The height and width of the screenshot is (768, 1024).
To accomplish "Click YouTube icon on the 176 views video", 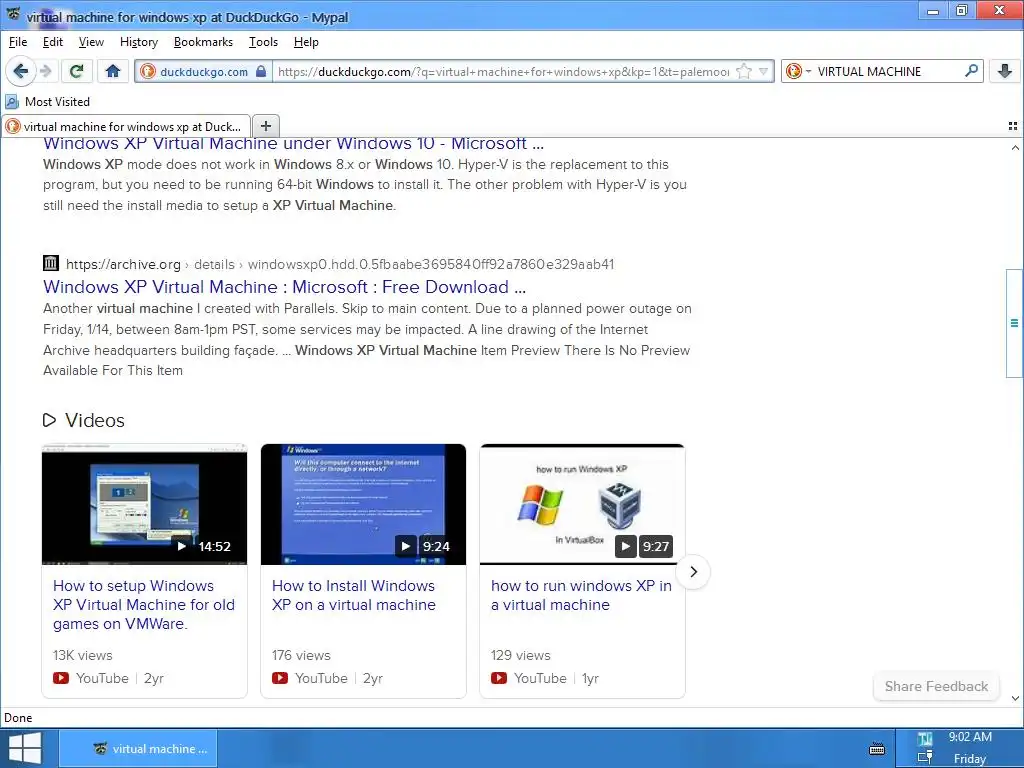I will (x=280, y=678).
